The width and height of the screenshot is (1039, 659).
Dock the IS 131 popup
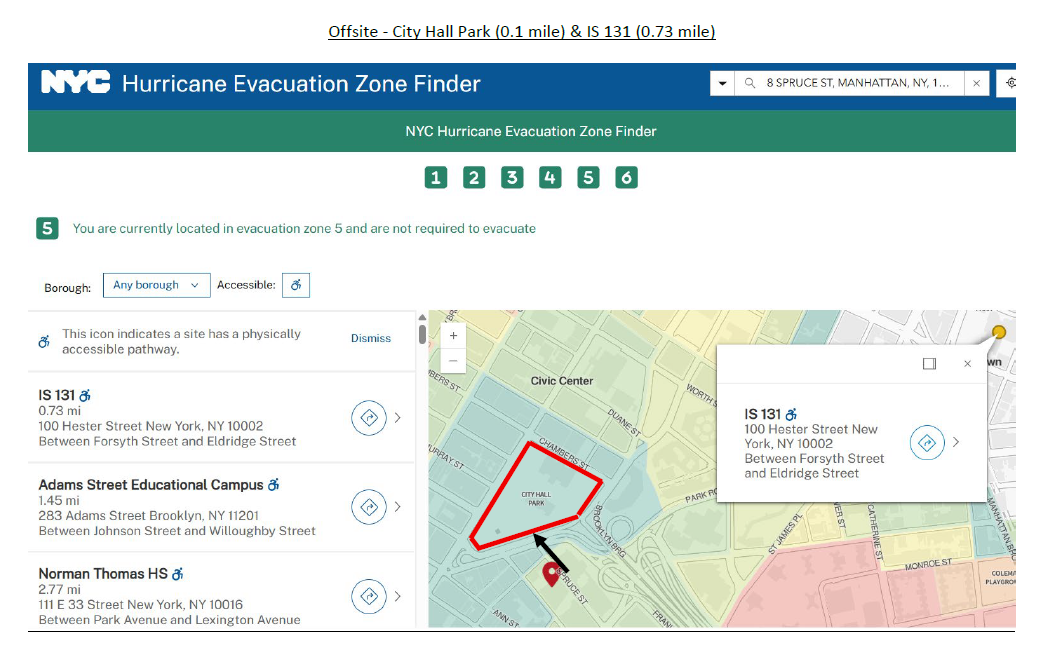(x=930, y=364)
